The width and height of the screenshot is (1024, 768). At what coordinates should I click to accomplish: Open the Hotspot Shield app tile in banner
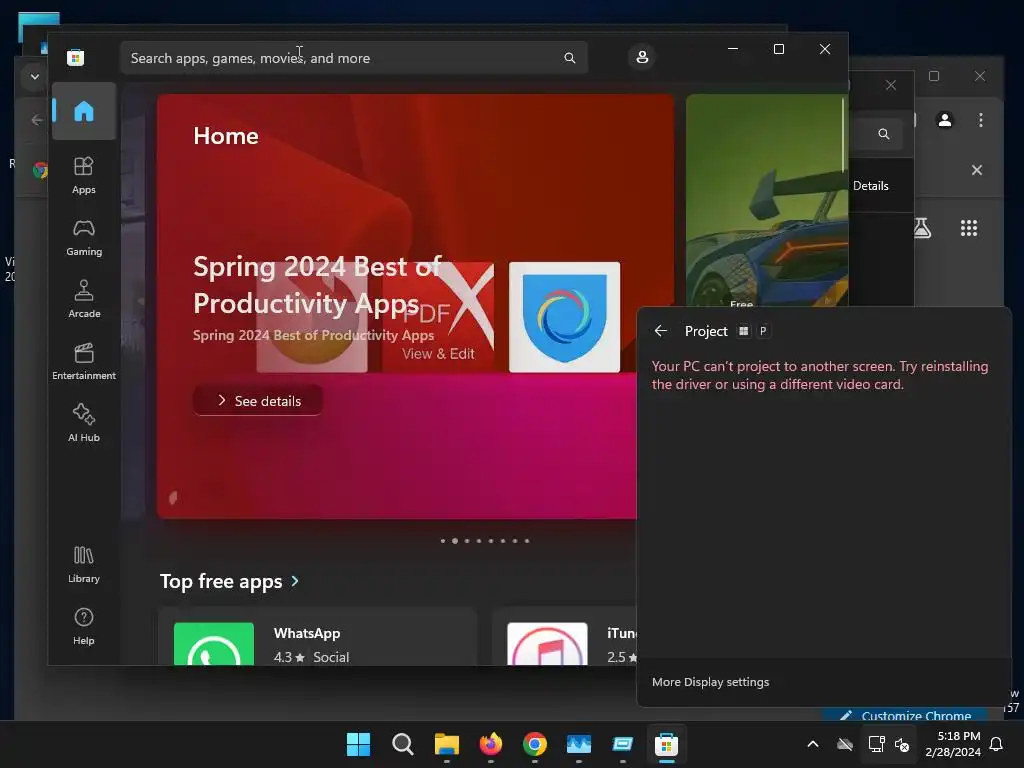[x=564, y=317]
